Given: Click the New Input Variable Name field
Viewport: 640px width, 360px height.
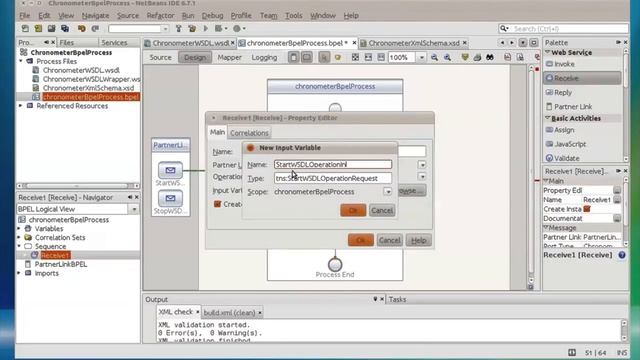Looking at the screenshot, I should 333,164.
